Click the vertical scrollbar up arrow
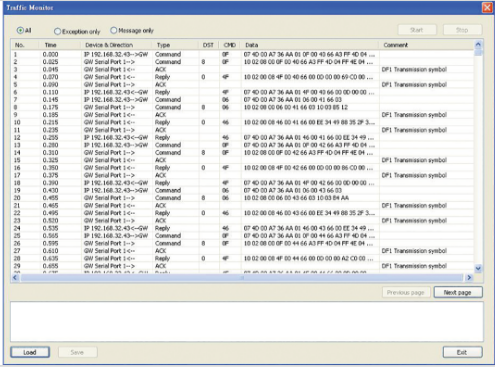 coord(478,44)
